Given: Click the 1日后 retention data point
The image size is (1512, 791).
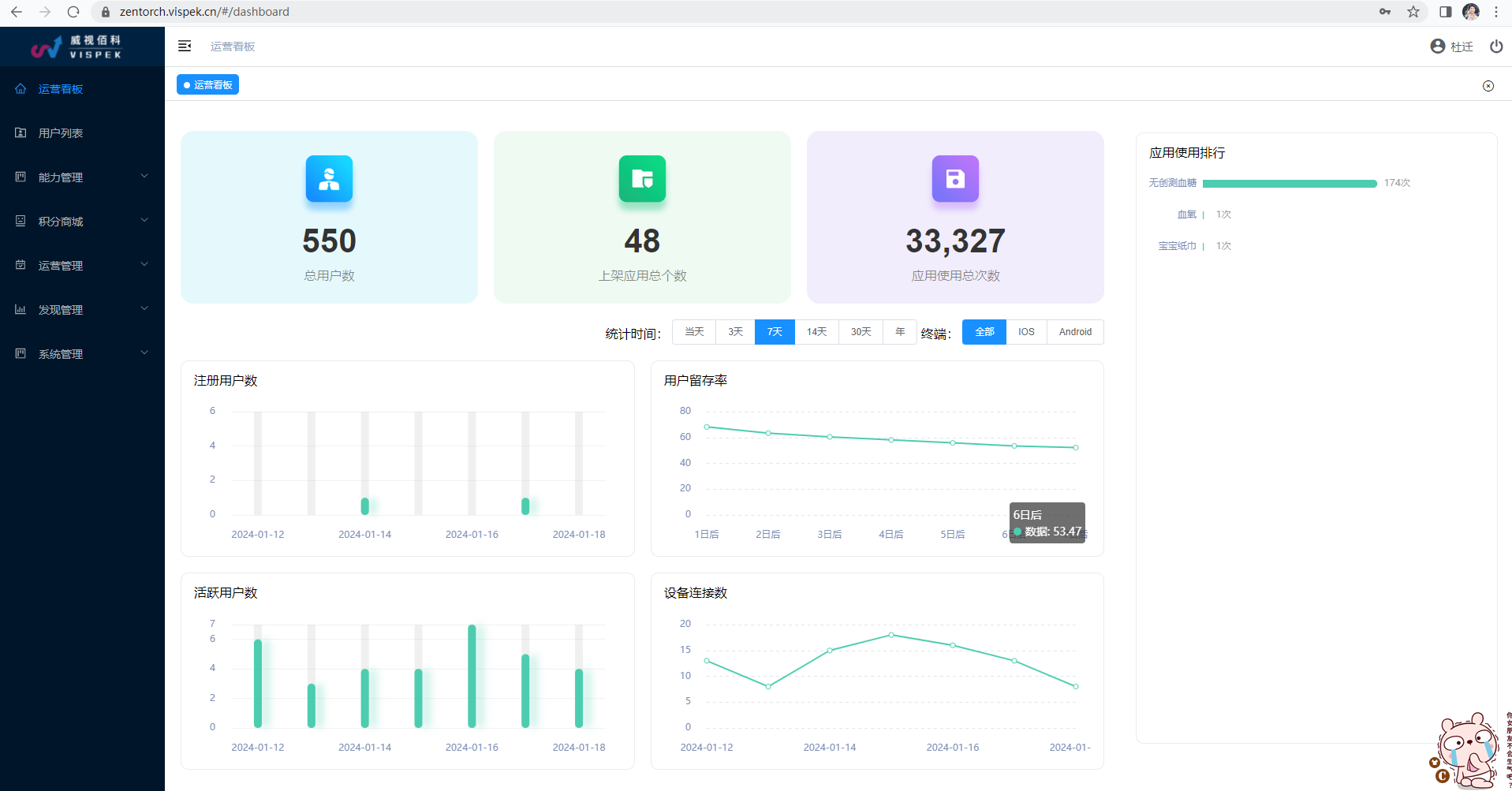Looking at the screenshot, I should [x=707, y=427].
